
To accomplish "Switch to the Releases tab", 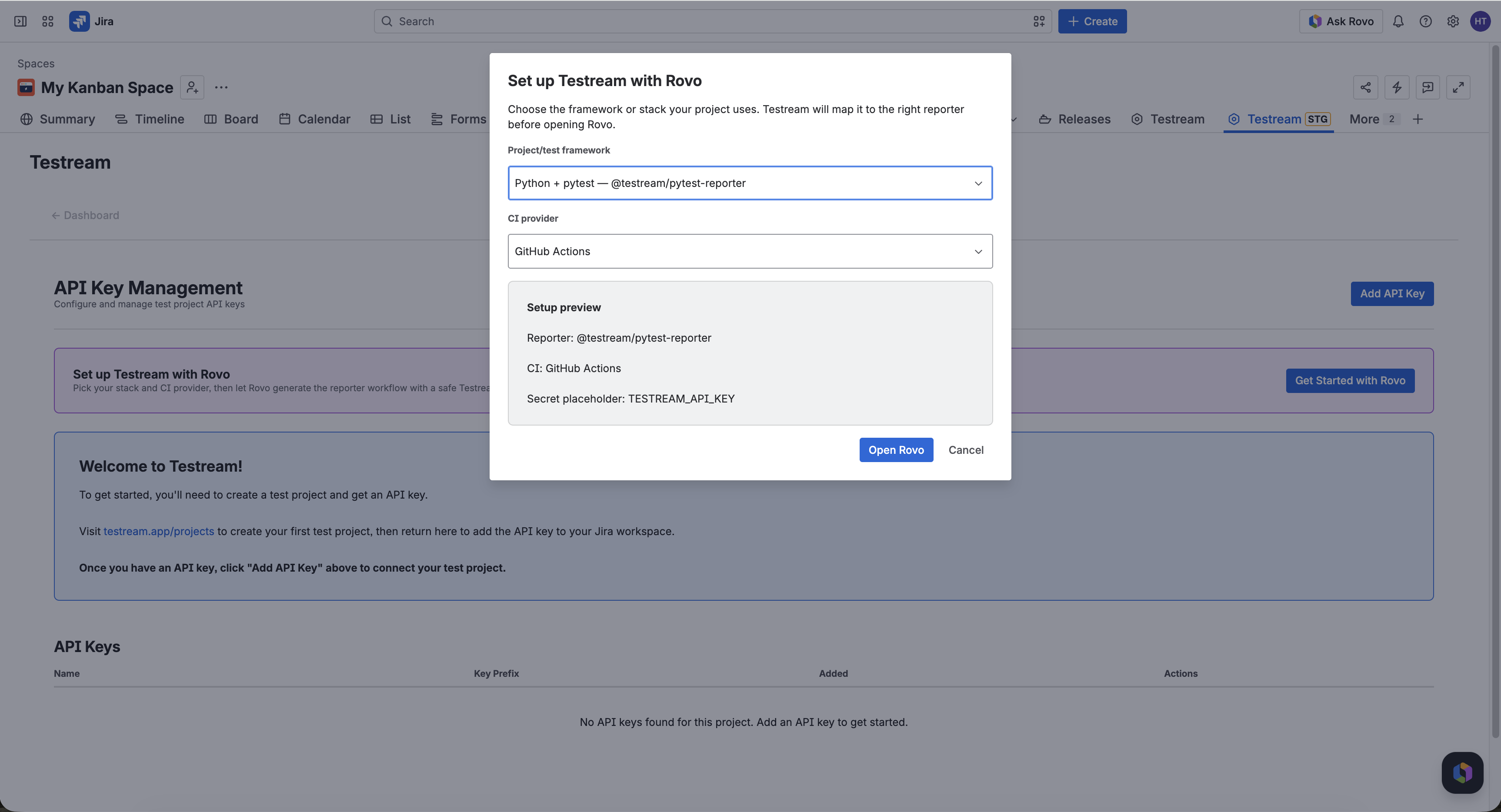I will coord(1075,120).
